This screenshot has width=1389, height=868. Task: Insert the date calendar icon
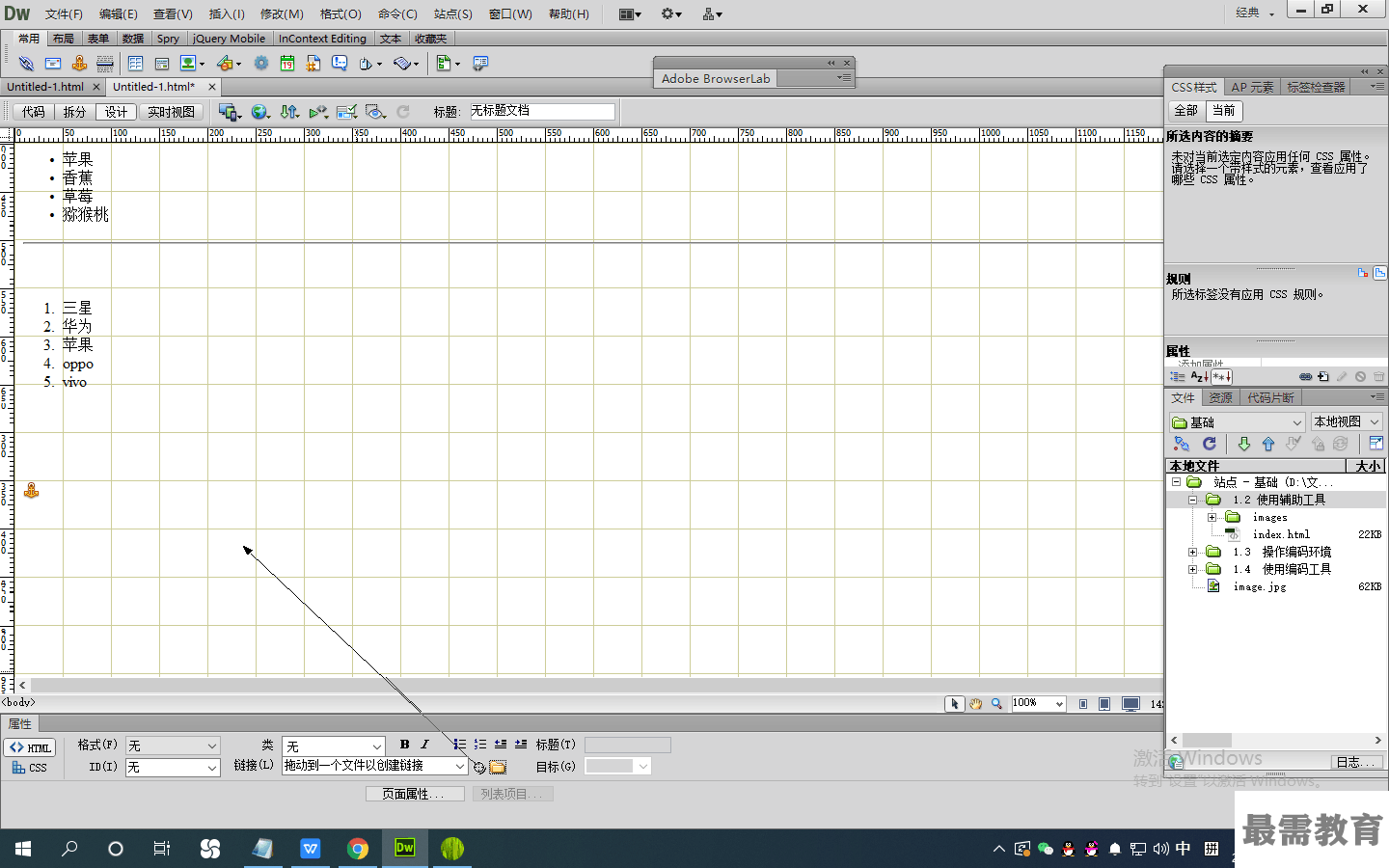287,64
